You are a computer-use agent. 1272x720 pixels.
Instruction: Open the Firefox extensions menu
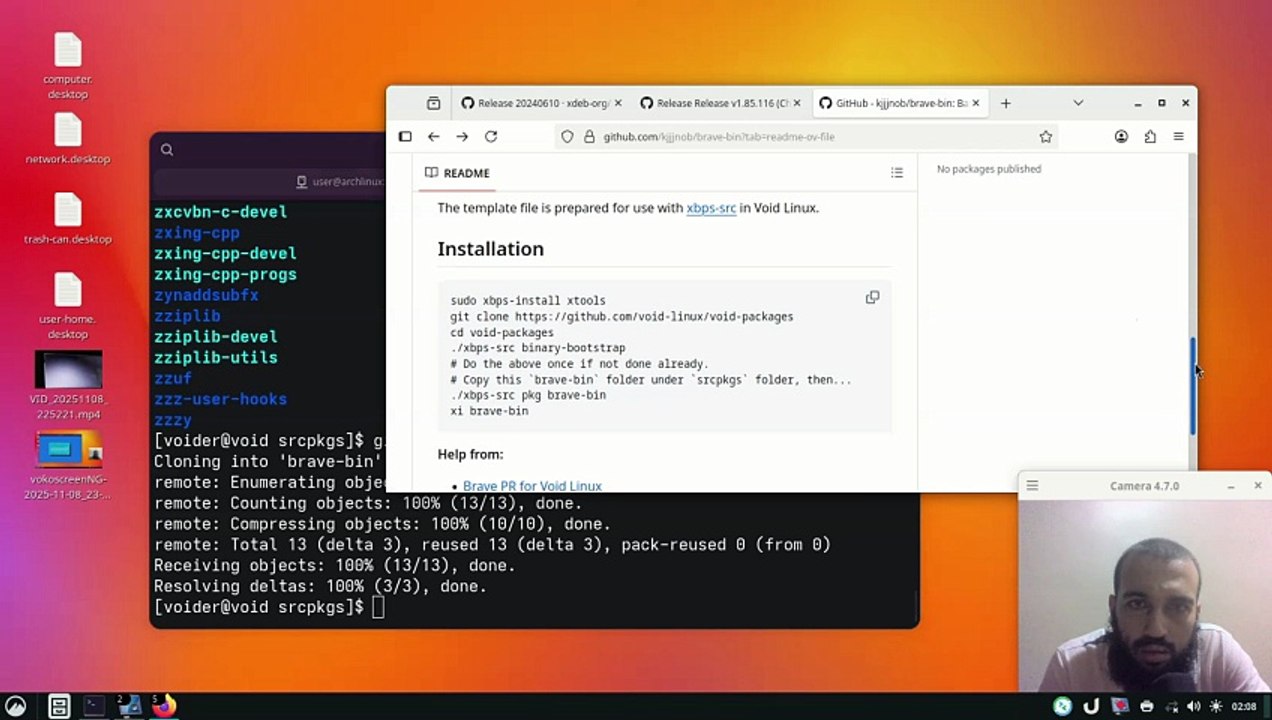1150,137
